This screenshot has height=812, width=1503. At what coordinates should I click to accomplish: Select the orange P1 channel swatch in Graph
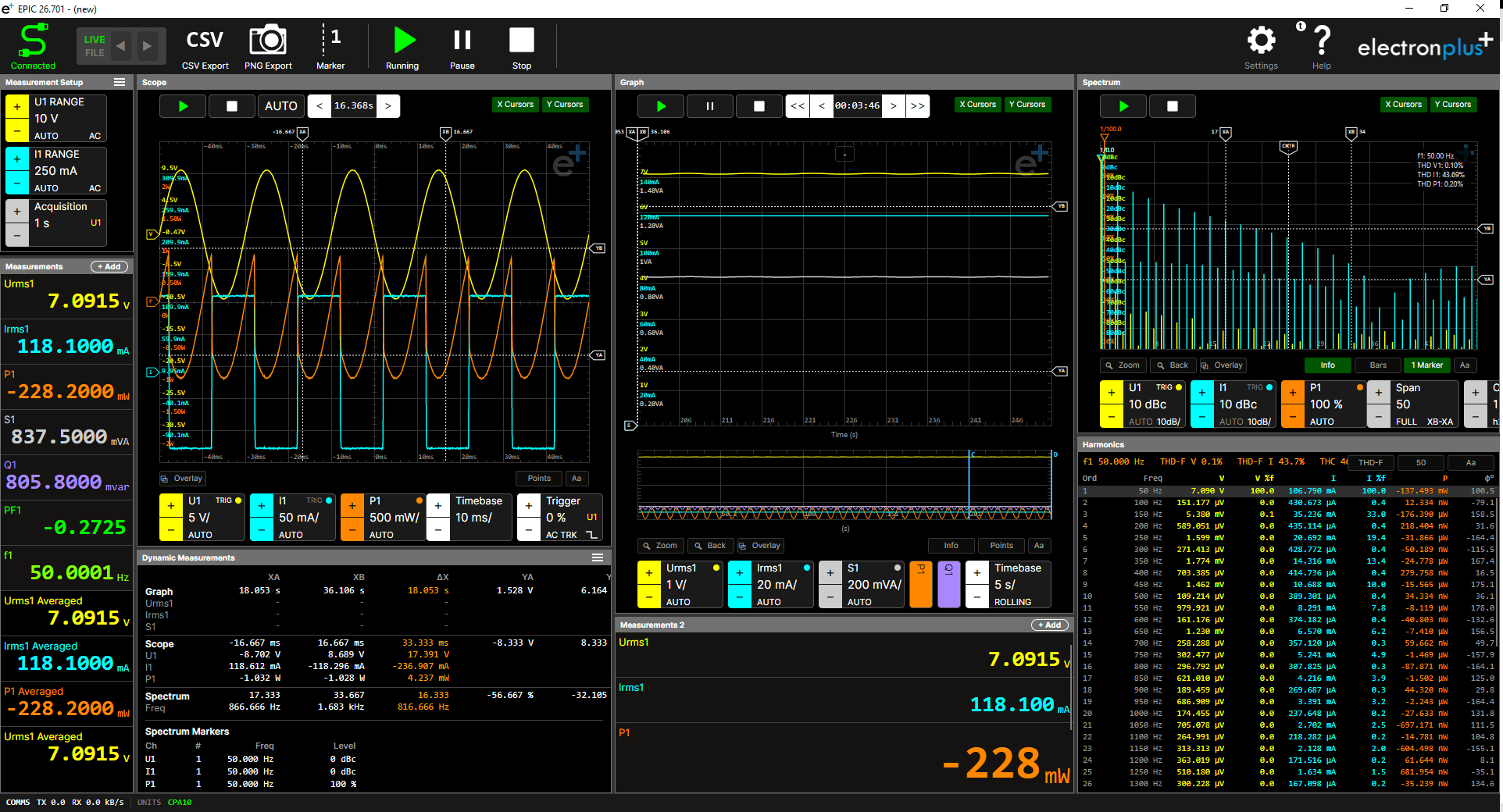pyautogui.click(x=921, y=584)
